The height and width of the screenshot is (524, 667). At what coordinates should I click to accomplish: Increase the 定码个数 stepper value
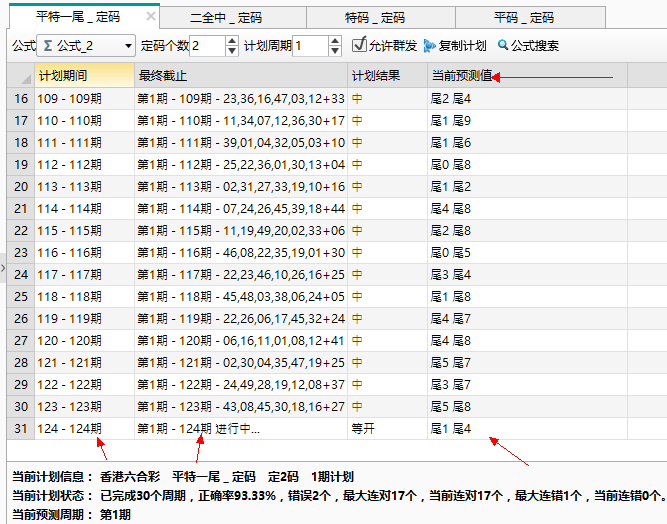coord(232,41)
